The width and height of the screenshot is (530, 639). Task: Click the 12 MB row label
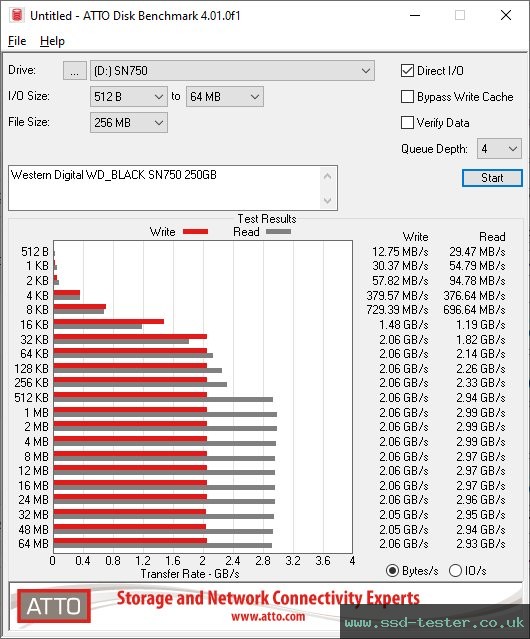pos(33,471)
